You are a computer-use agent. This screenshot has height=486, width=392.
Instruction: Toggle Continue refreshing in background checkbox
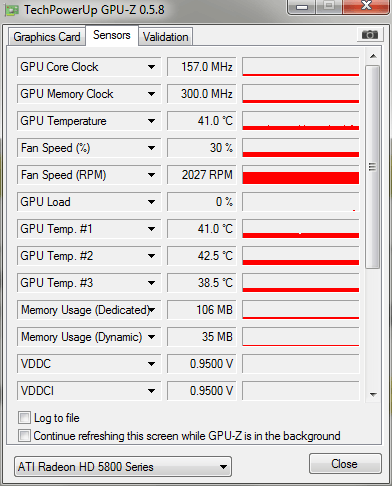pos(24,436)
